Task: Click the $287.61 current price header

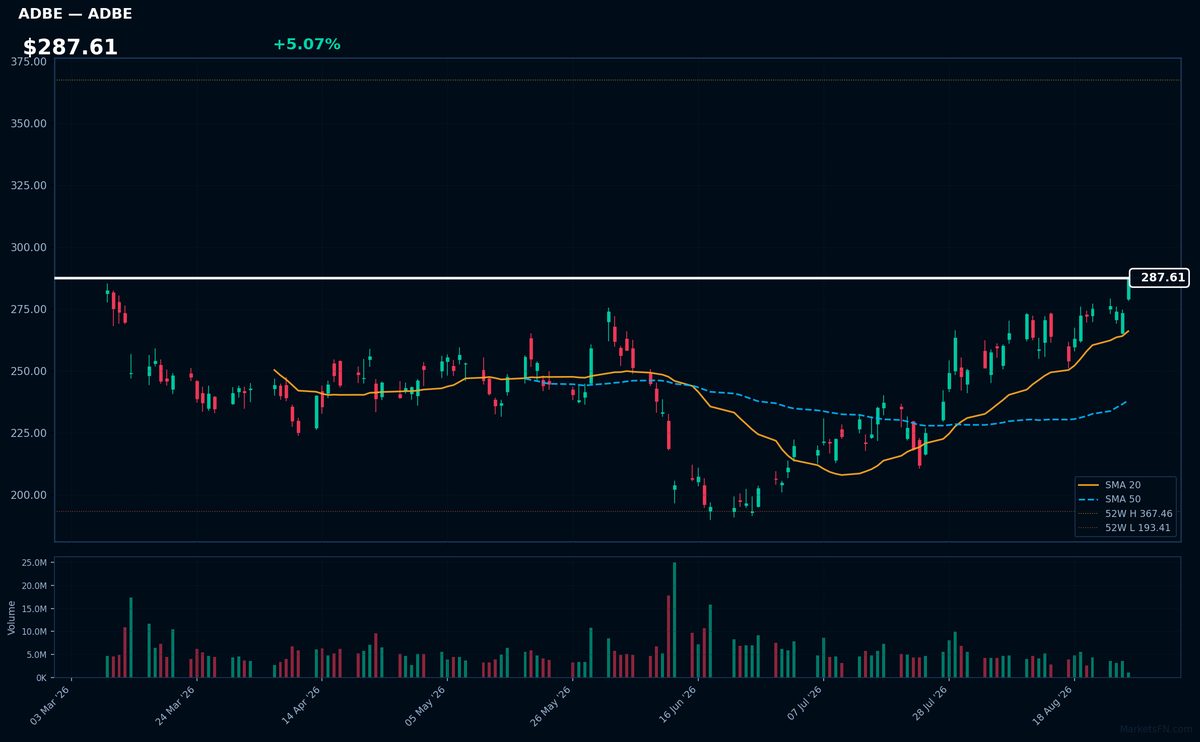Action: tap(70, 47)
